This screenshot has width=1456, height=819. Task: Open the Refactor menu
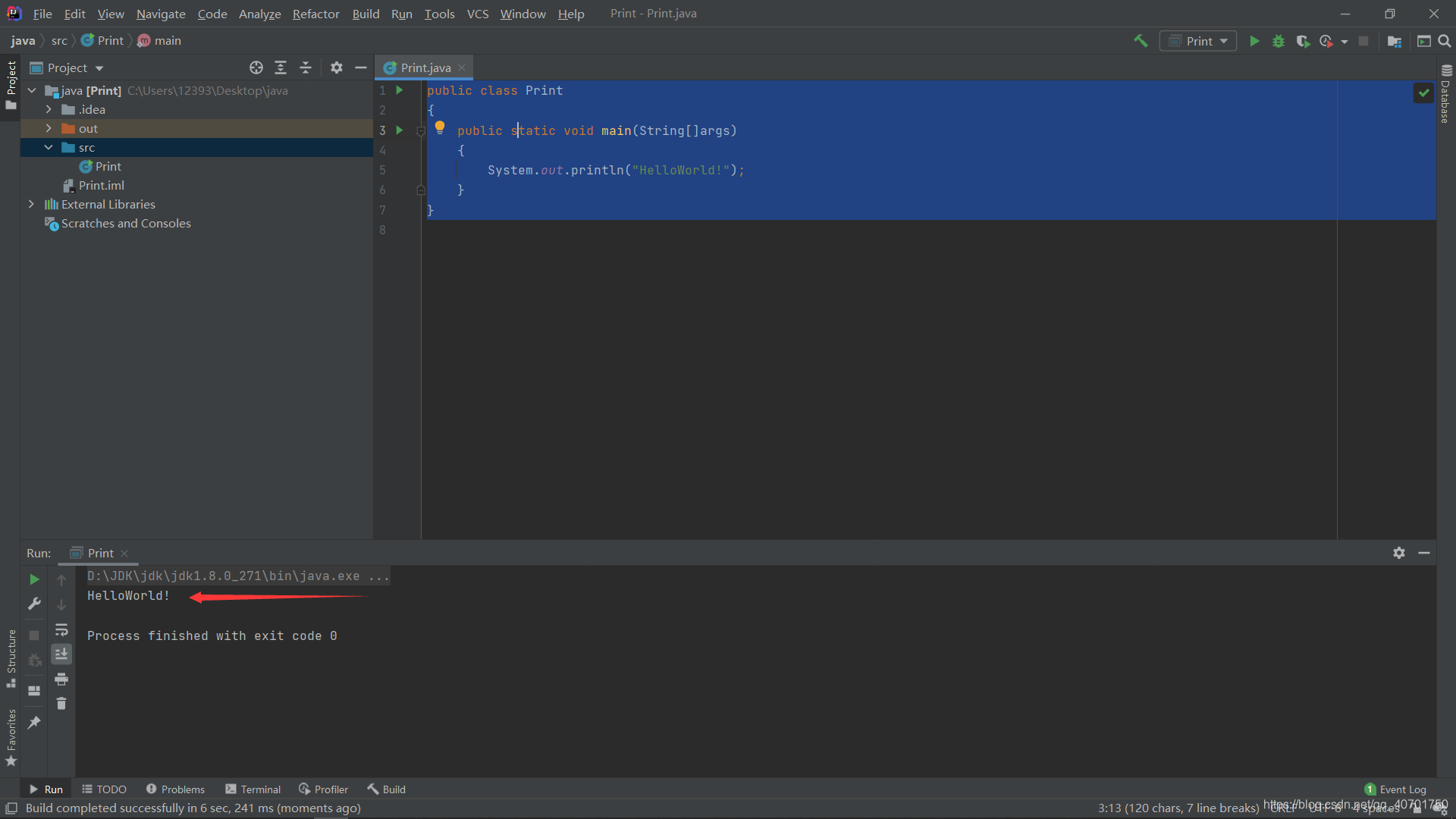315,14
